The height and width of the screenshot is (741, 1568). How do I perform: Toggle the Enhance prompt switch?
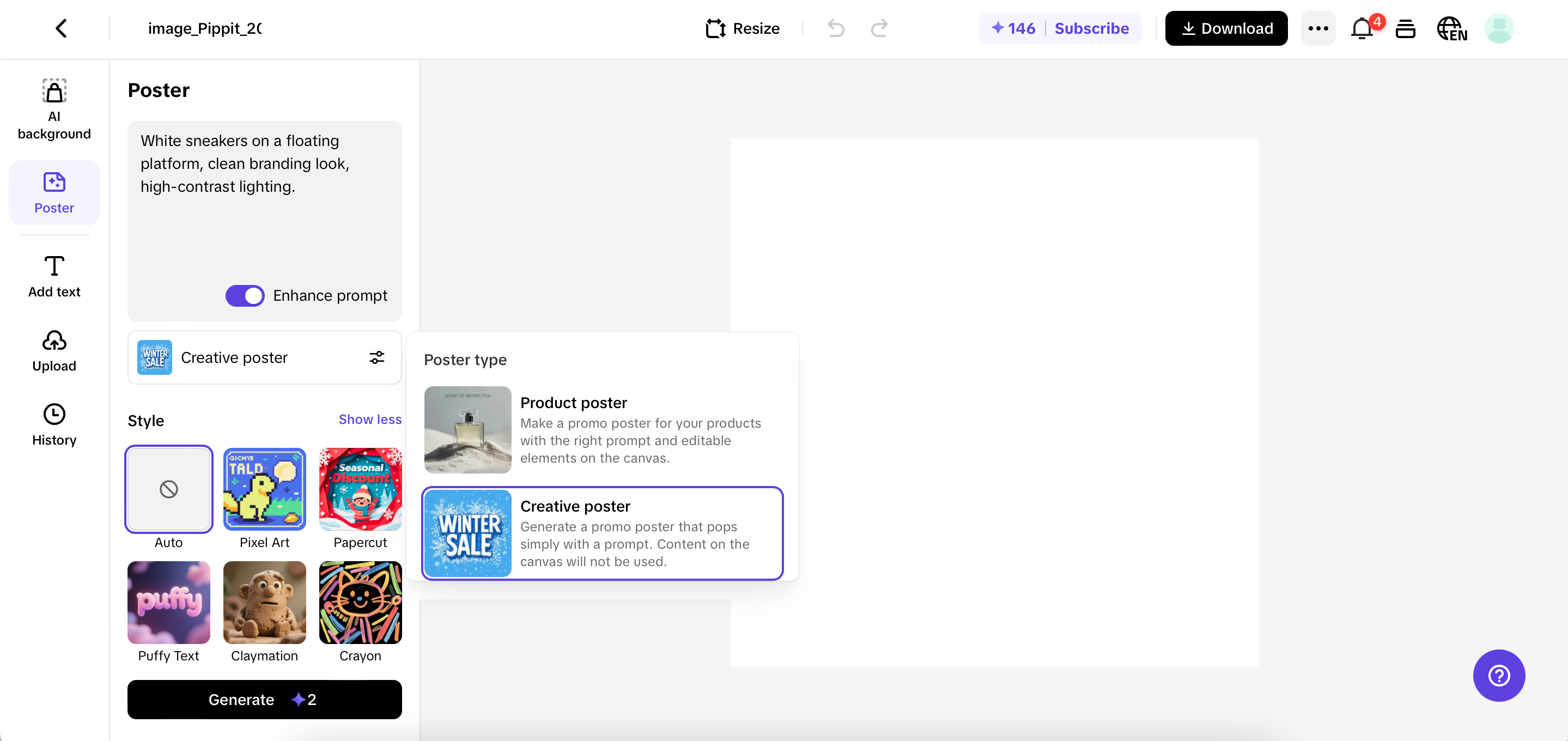pyautogui.click(x=245, y=295)
